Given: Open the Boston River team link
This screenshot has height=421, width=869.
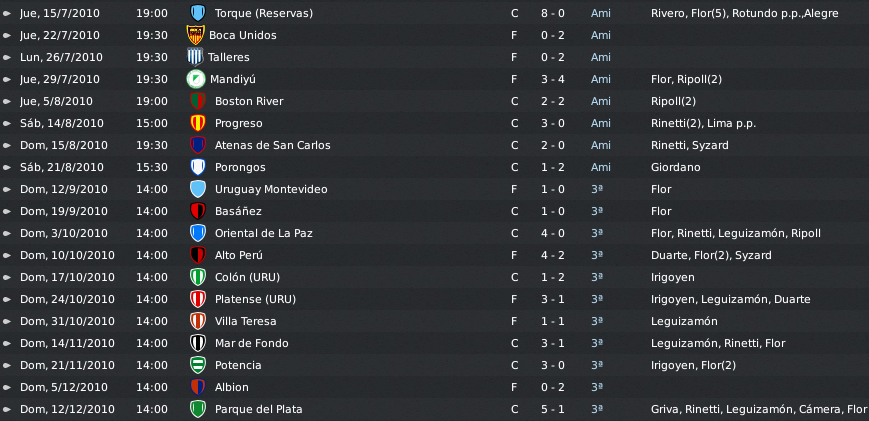Looking at the screenshot, I should [x=249, y=101].
